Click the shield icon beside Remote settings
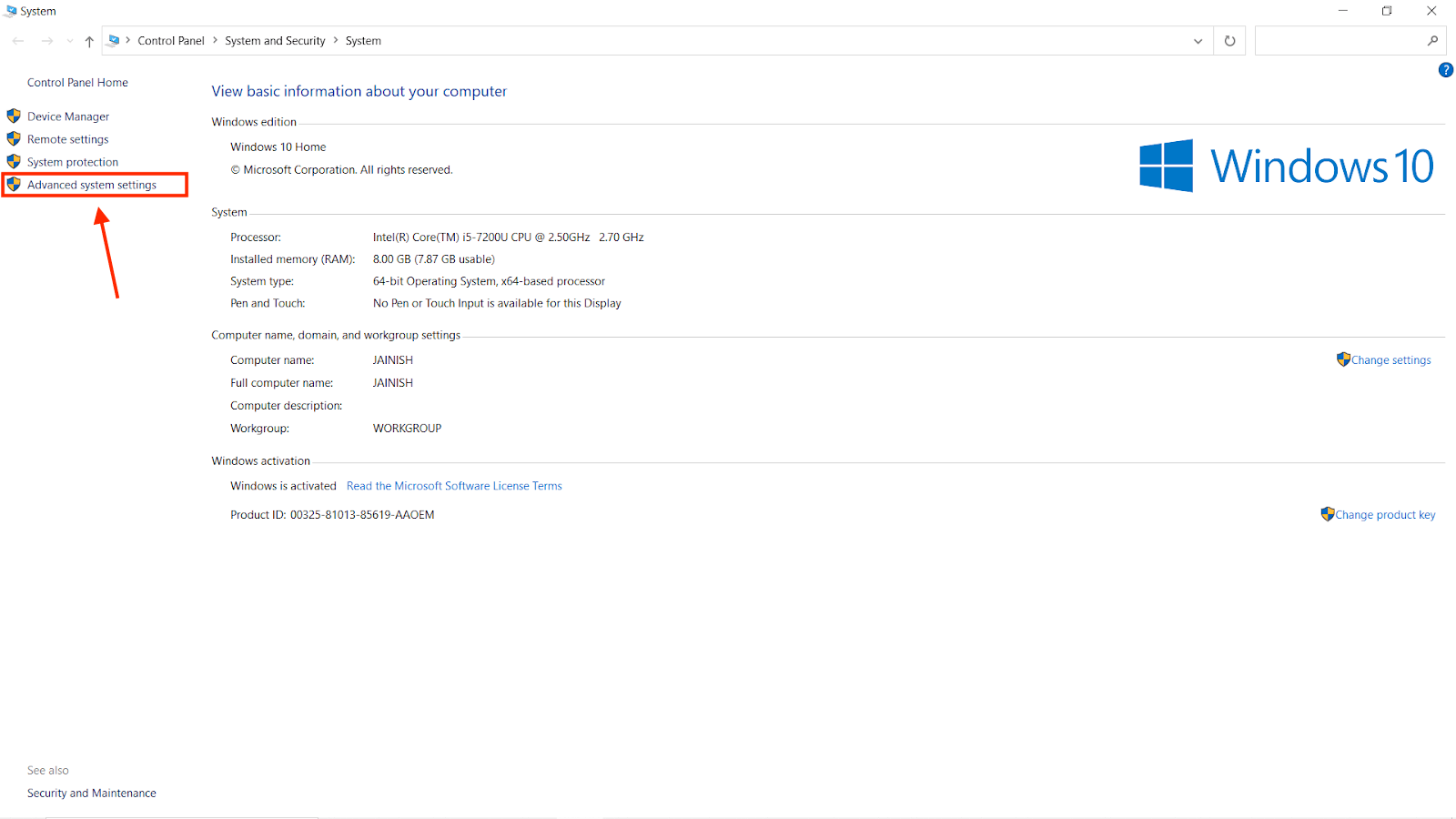Viewport: 1456px width, 819px height. (x=14, y=138)
